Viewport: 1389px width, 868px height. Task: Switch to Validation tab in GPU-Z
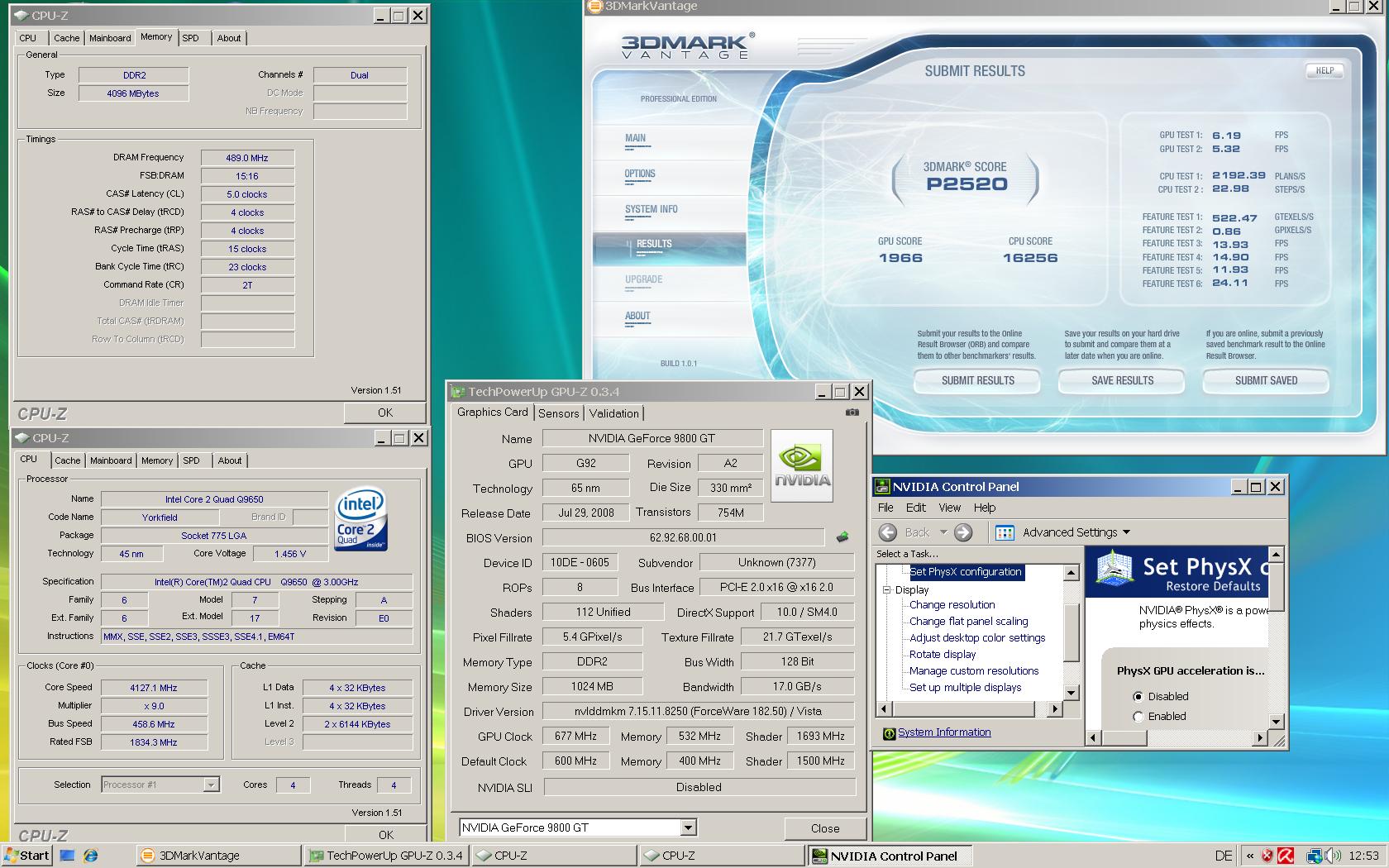click(614, 413)
